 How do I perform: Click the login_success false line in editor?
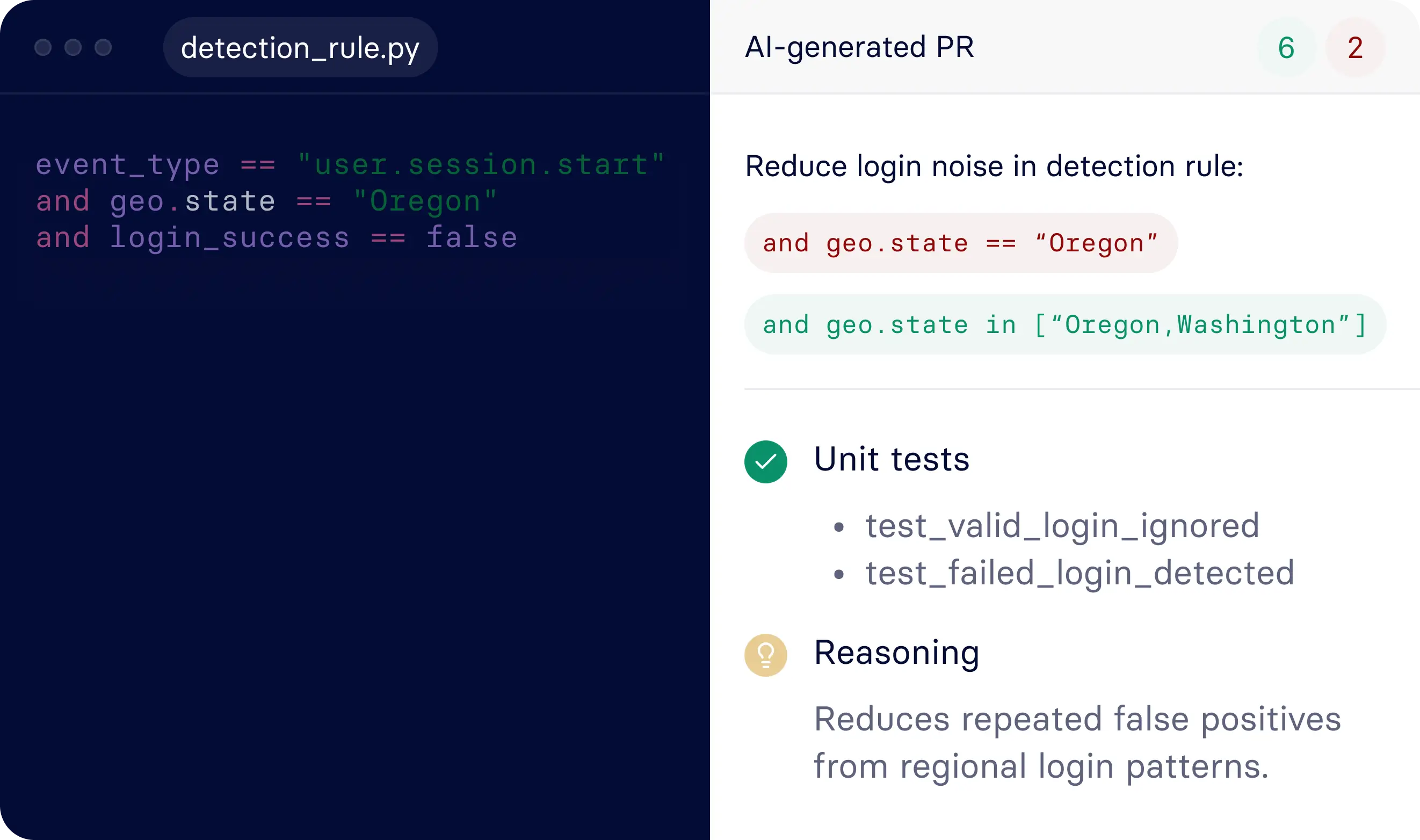click(276, 238)
